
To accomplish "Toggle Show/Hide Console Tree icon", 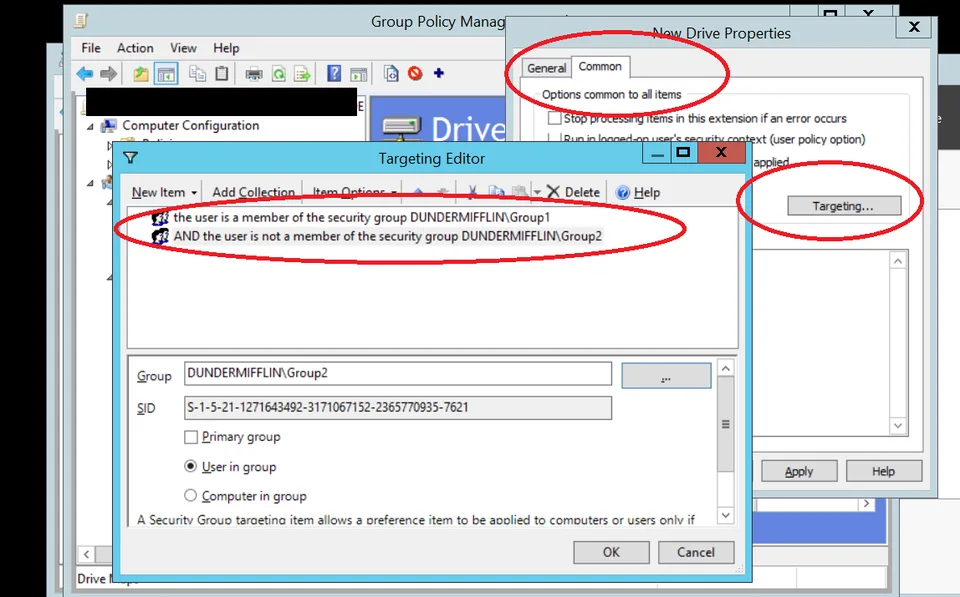I will click(166, 74).
